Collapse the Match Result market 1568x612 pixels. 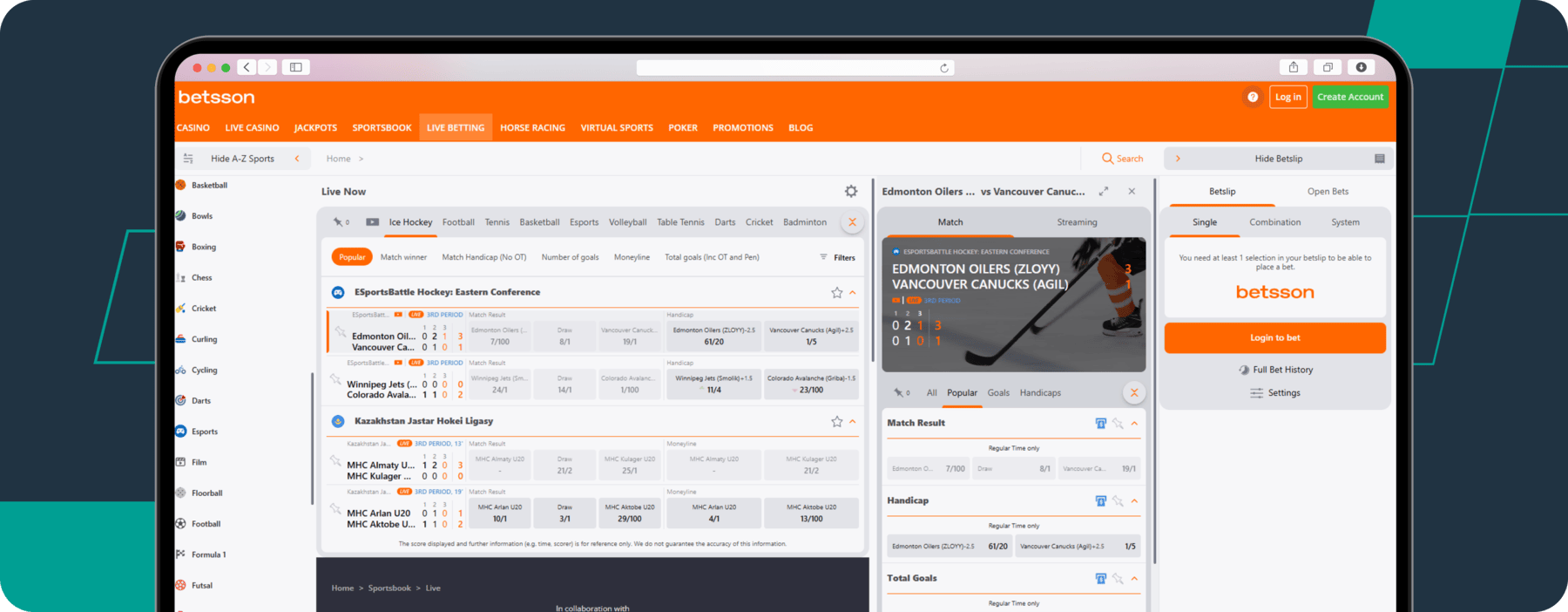tap(1134, 423)
